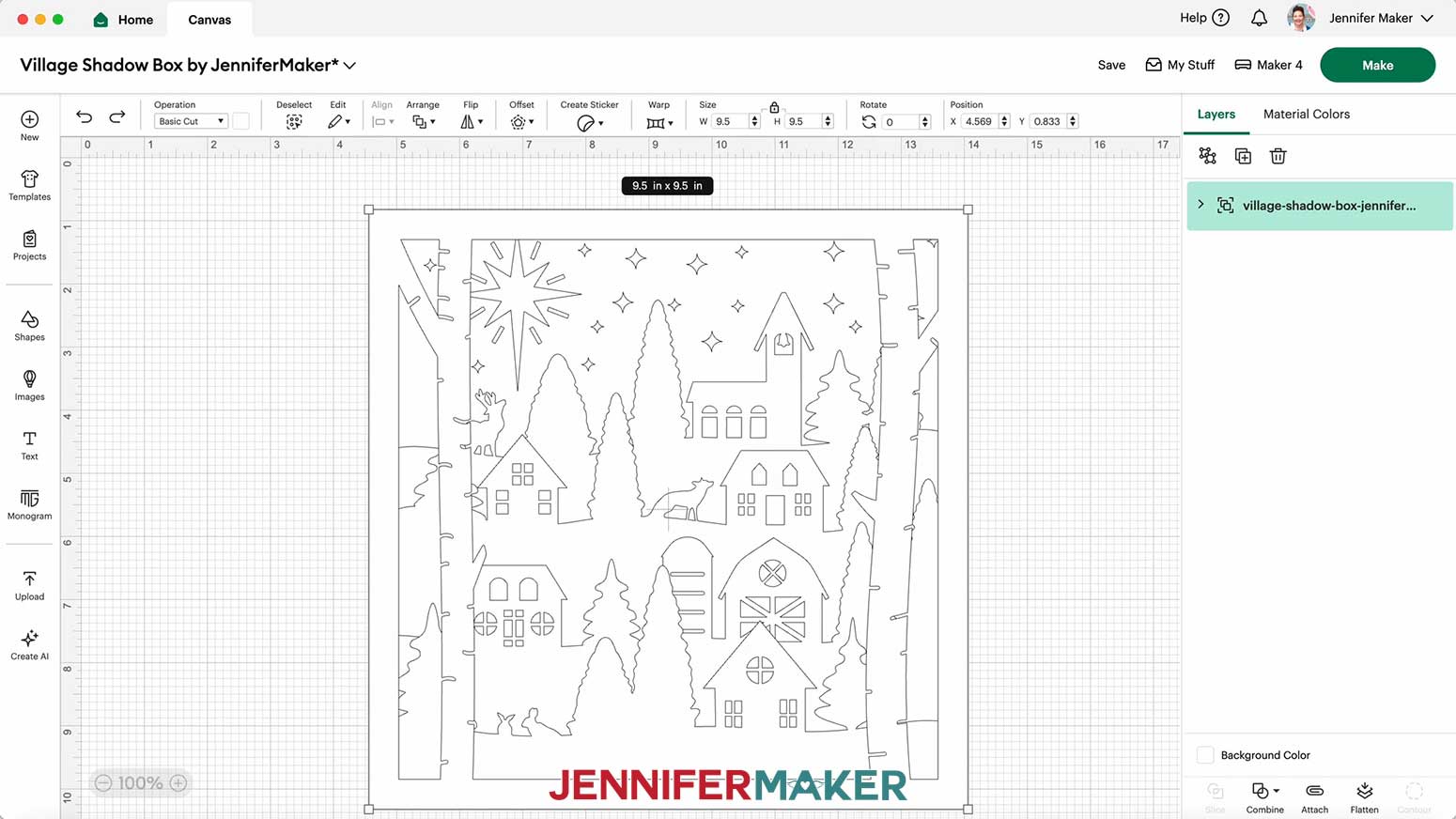Open the Combine dropdown
The width and height of the screenshot is (1456, 819).
click(1265, 797)
